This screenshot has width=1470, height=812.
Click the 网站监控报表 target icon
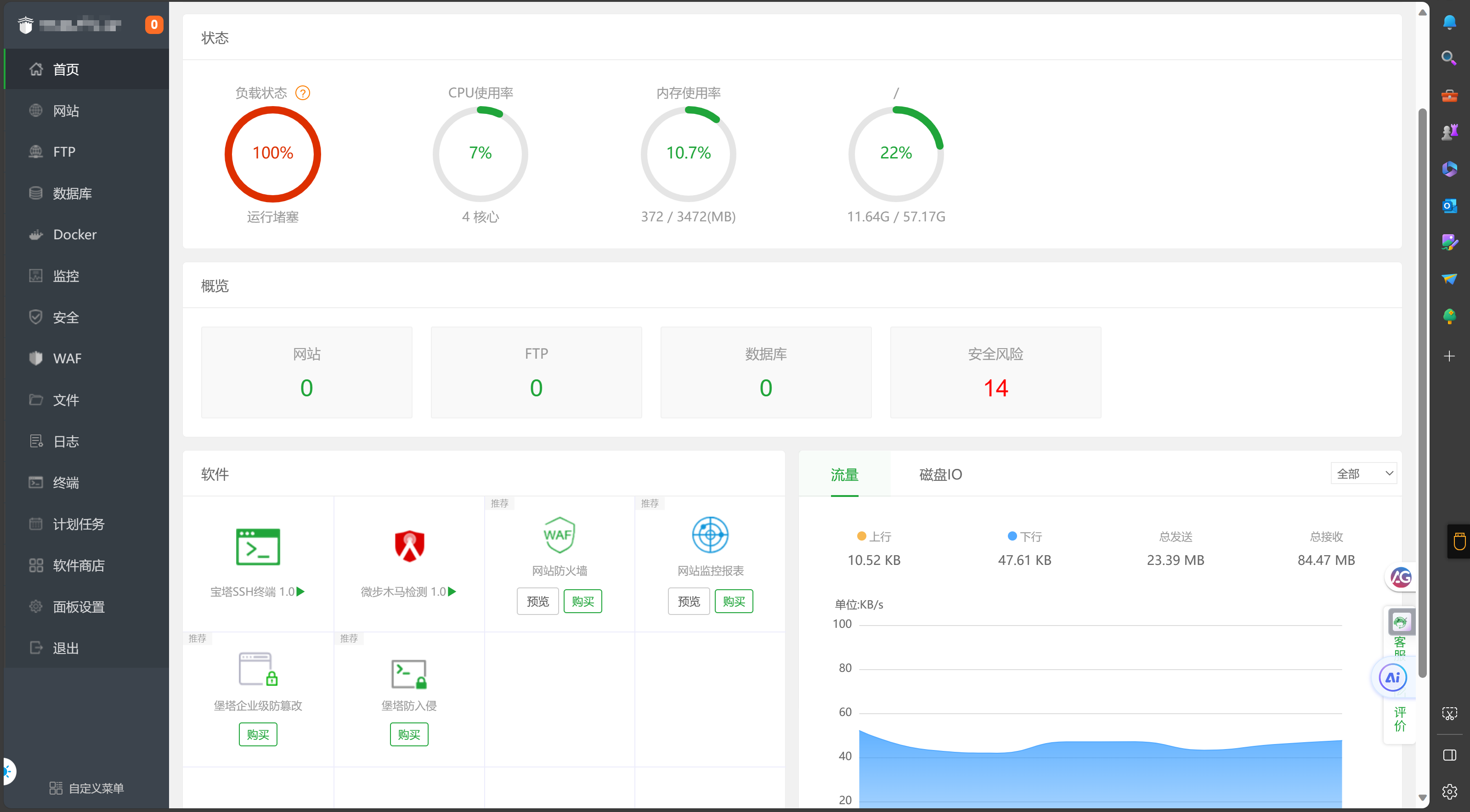pyautogui.click(x=710, y=535)
